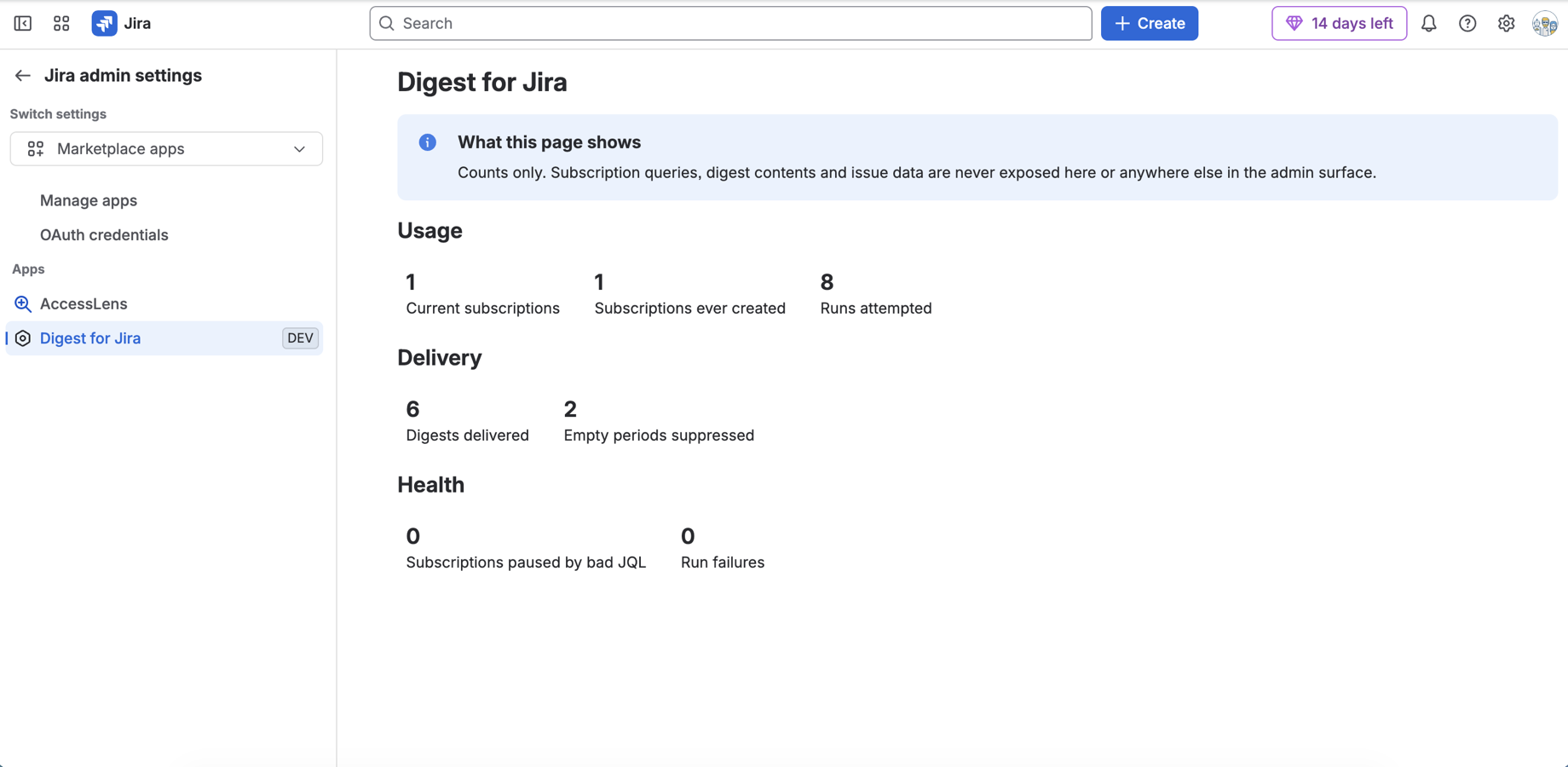Click the Digest for Jira page heading
Screen dimensions: 1568x767
[481, 82]
